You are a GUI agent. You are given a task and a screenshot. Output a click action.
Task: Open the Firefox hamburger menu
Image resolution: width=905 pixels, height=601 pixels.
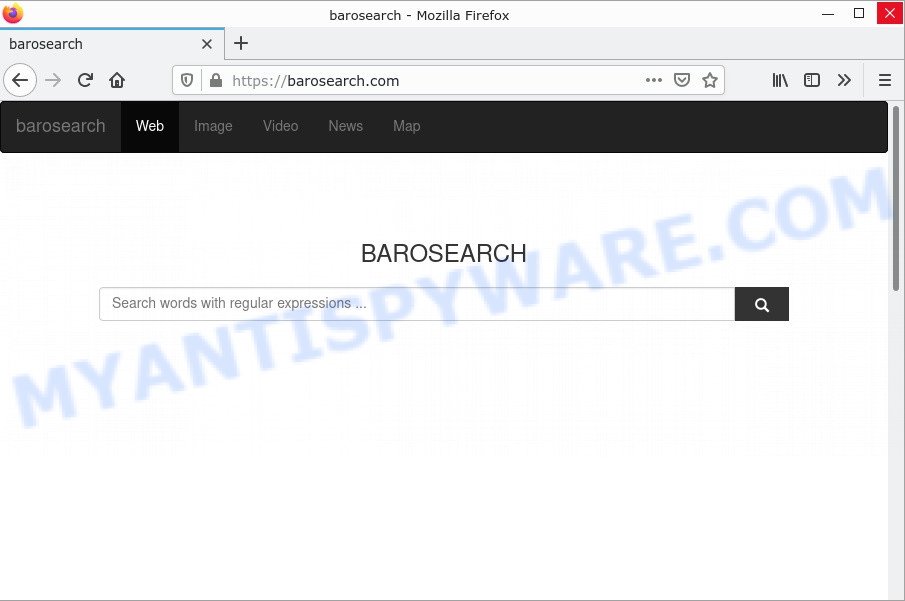click(x=885, y=80)
